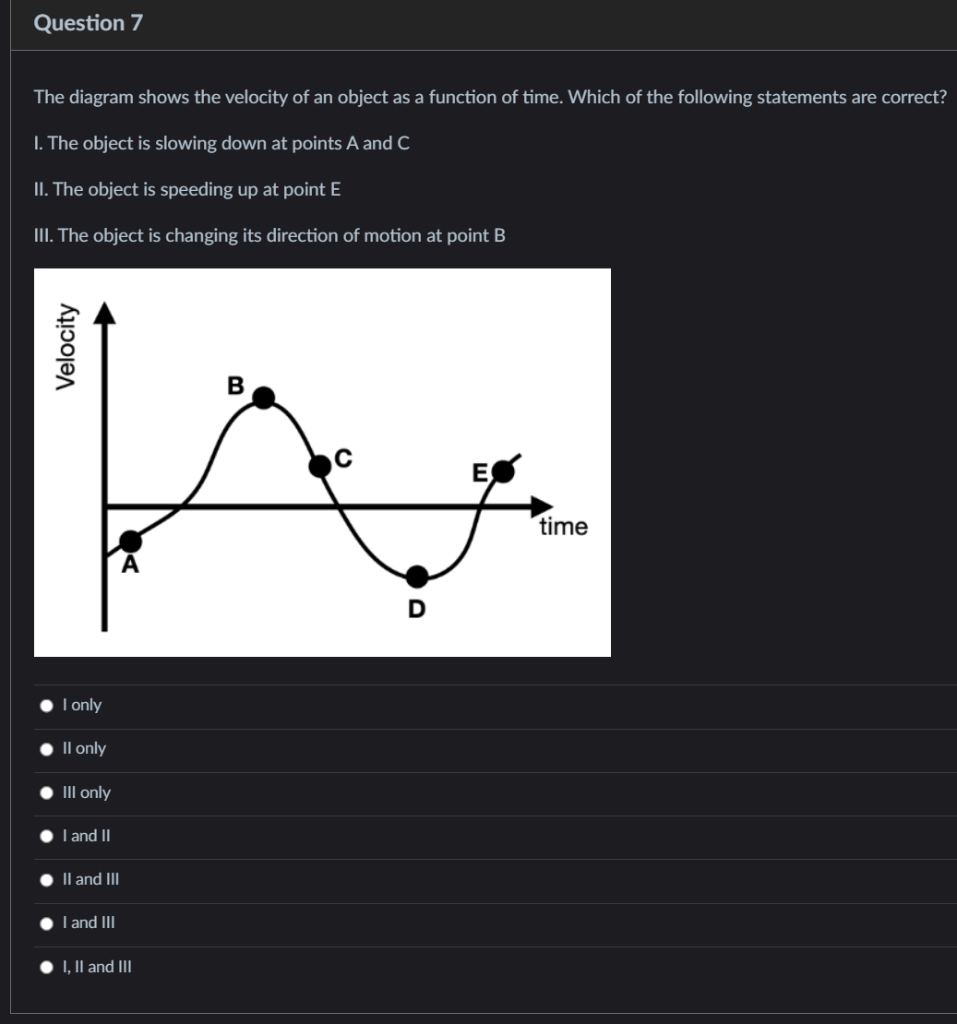Select the "I and III" answer option

87,923
